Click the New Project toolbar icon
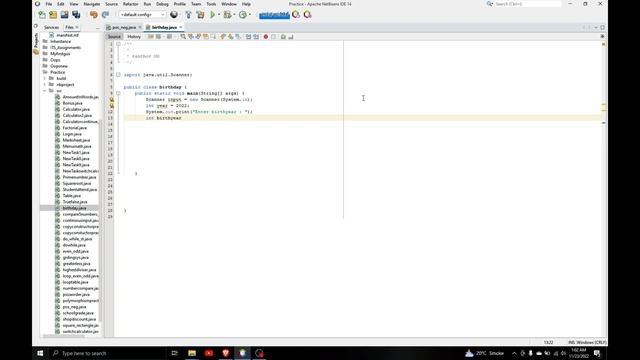The width and height of the screenshot is (640, 360). tap(53, 15)
